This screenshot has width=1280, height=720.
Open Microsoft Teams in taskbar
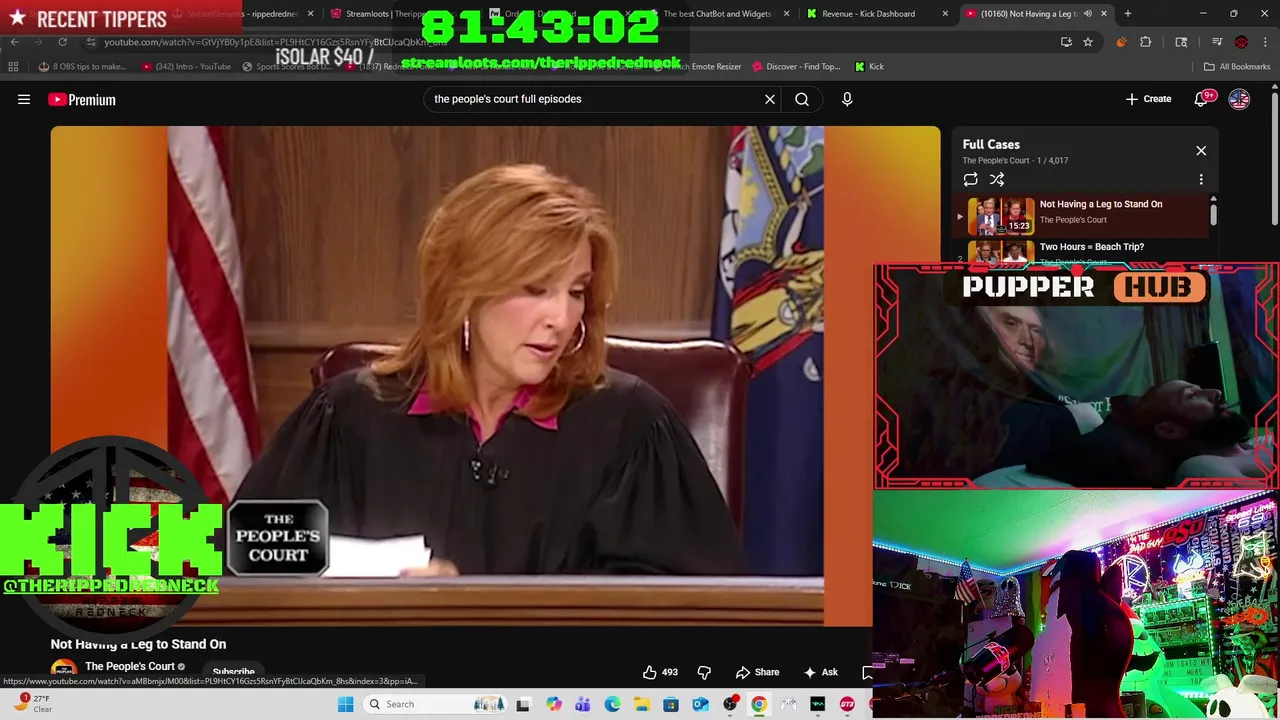point(582,704)
